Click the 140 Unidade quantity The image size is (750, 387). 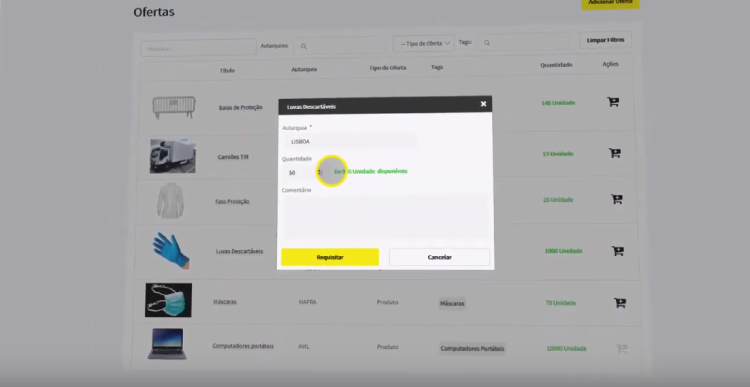pos(558,103)
